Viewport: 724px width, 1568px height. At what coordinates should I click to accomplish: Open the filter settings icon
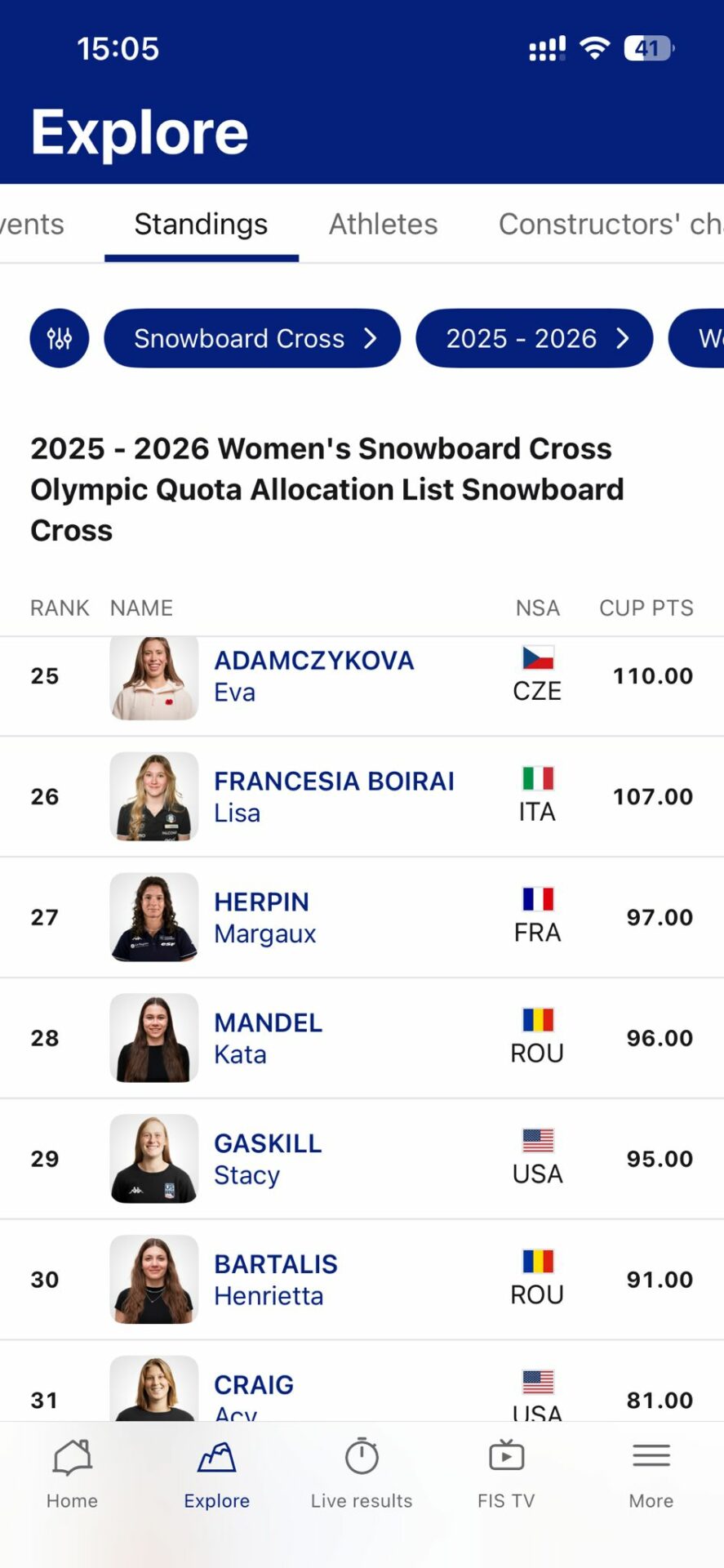60,338
